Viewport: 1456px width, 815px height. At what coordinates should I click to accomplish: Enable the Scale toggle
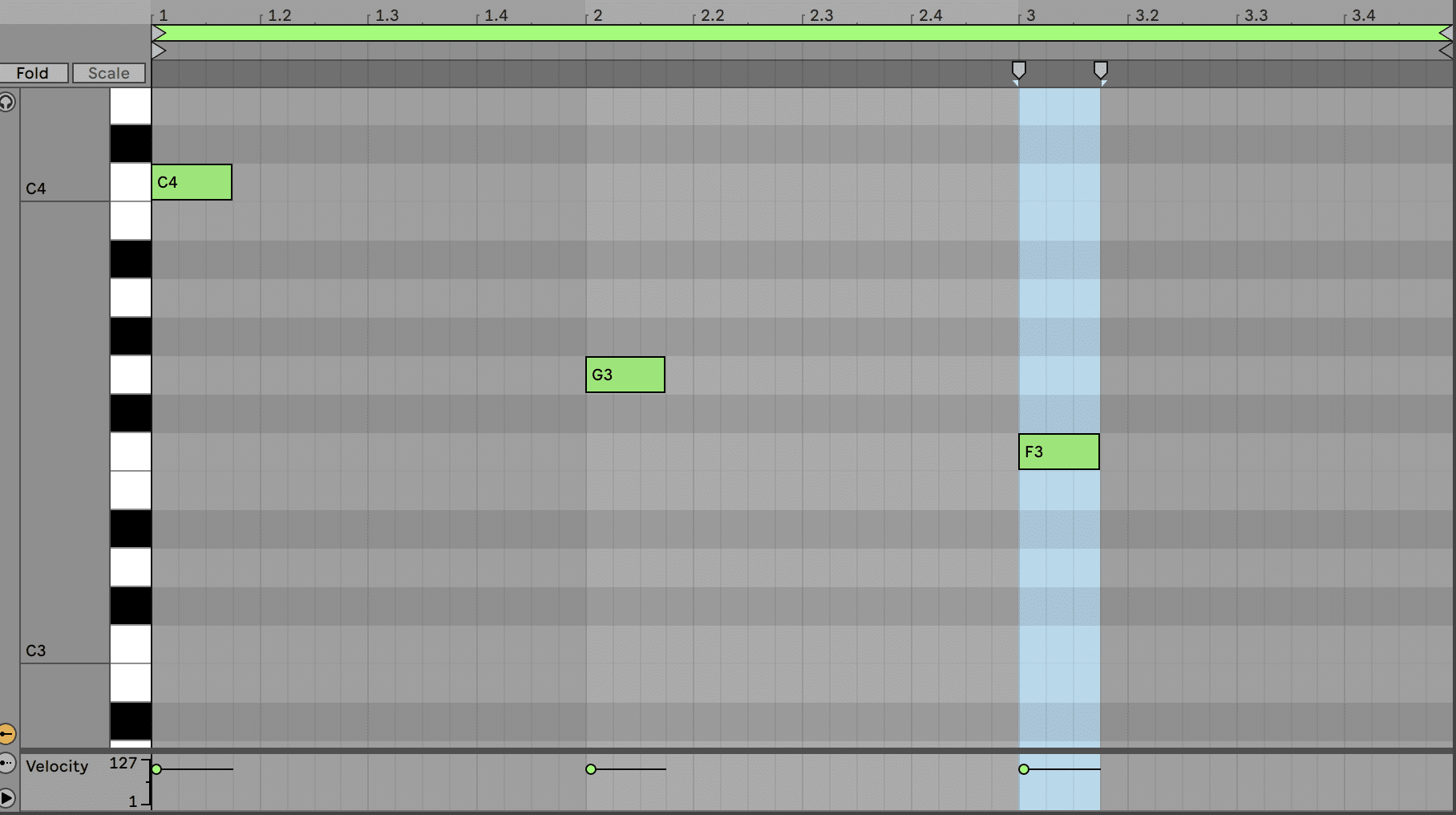click(108, 73)
